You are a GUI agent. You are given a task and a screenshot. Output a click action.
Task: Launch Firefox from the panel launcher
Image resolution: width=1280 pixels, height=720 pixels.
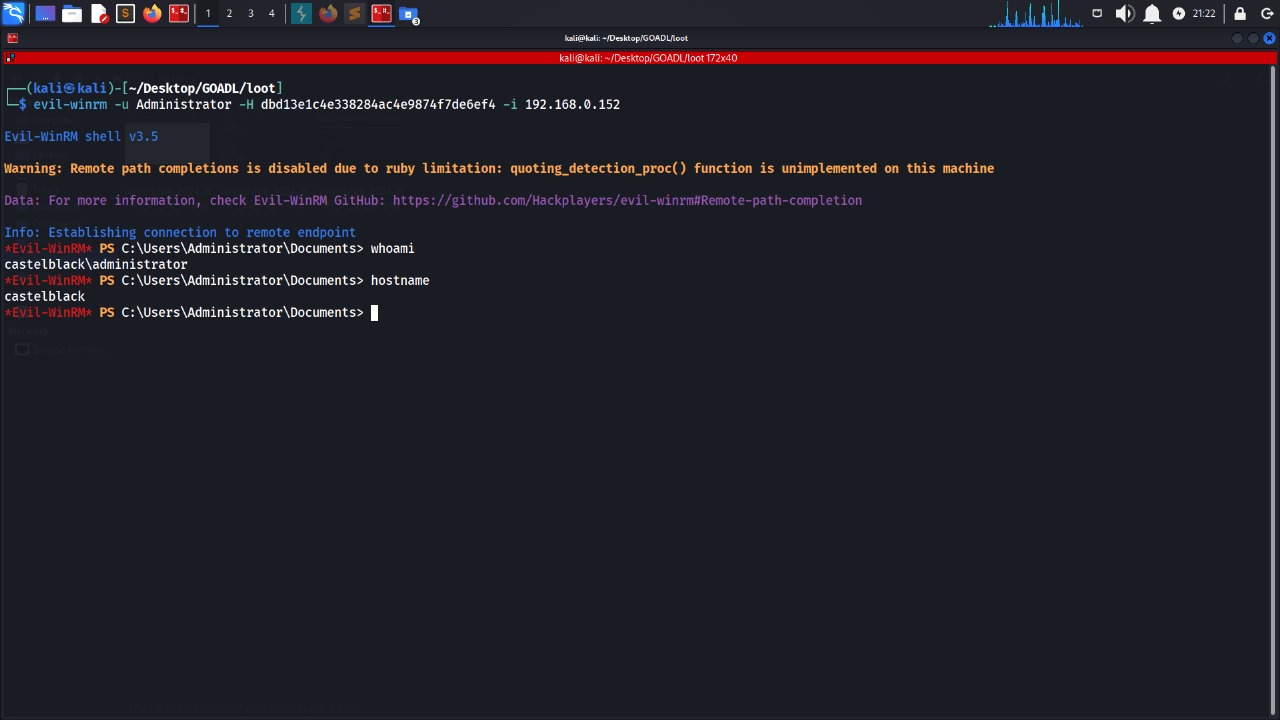click(152, 13)
